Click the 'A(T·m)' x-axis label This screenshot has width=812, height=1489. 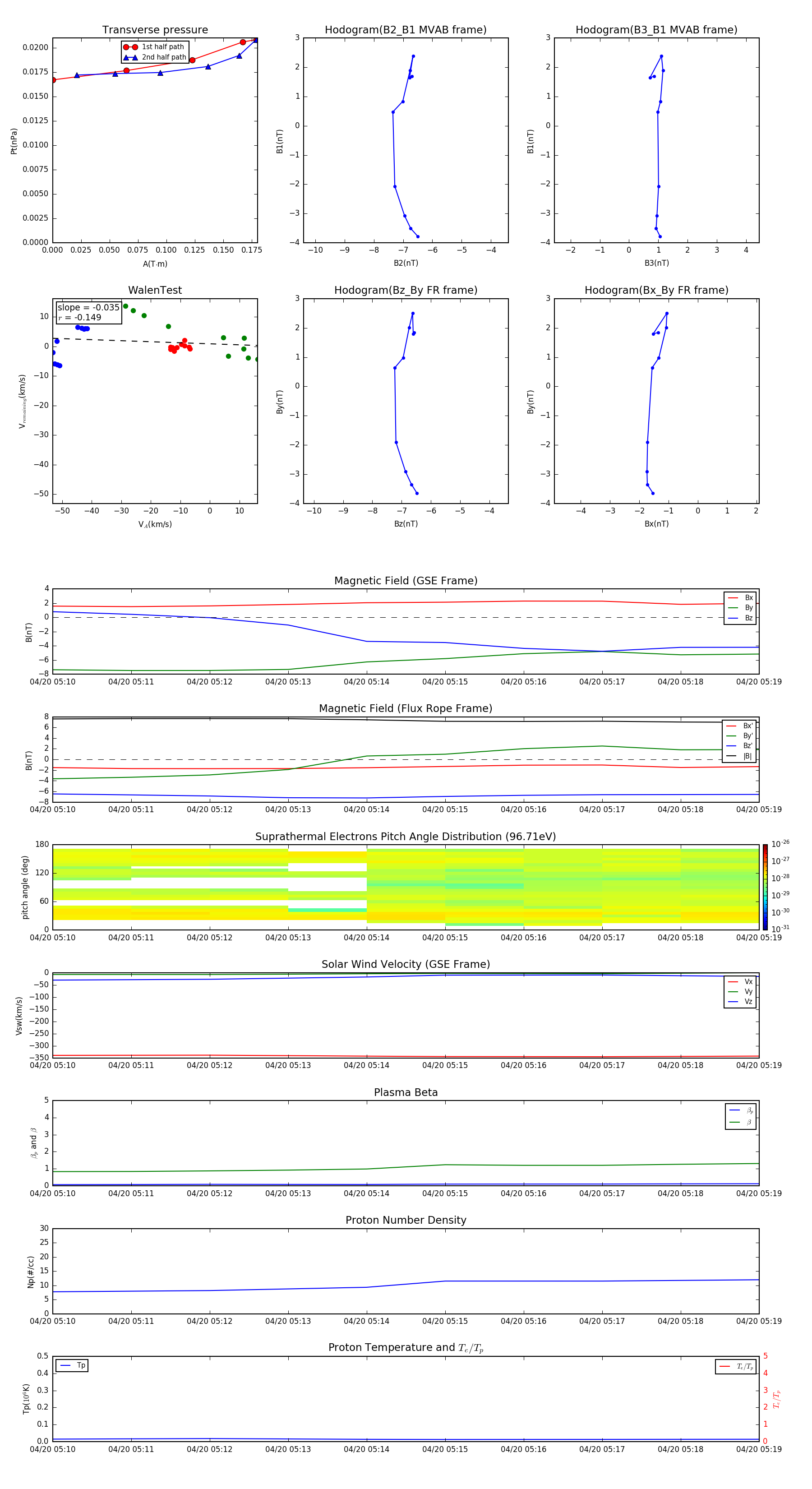tap(155, 264)
